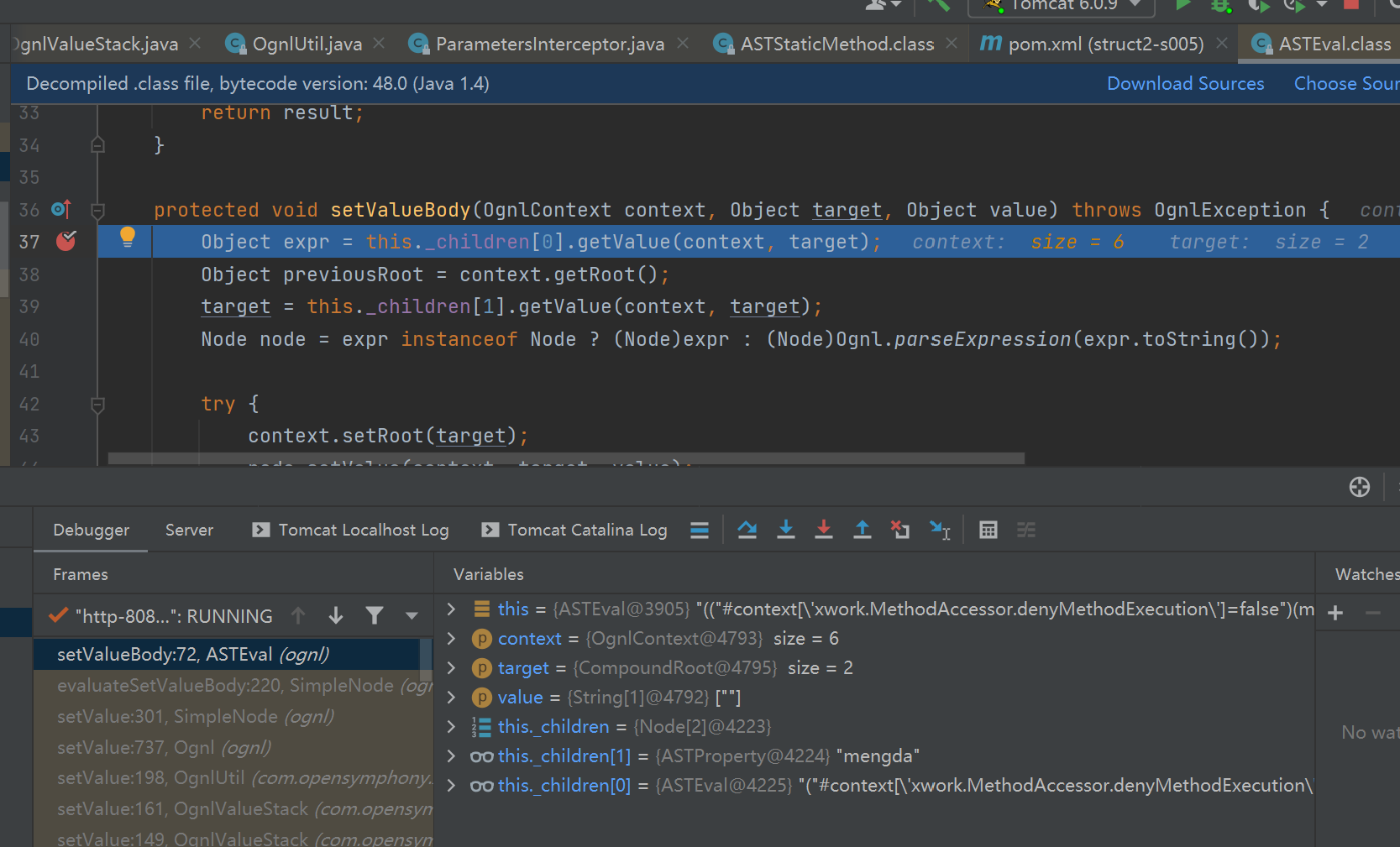Click the green Debug bug icon
This screenshot has width=1400, height=847.
1220,5
